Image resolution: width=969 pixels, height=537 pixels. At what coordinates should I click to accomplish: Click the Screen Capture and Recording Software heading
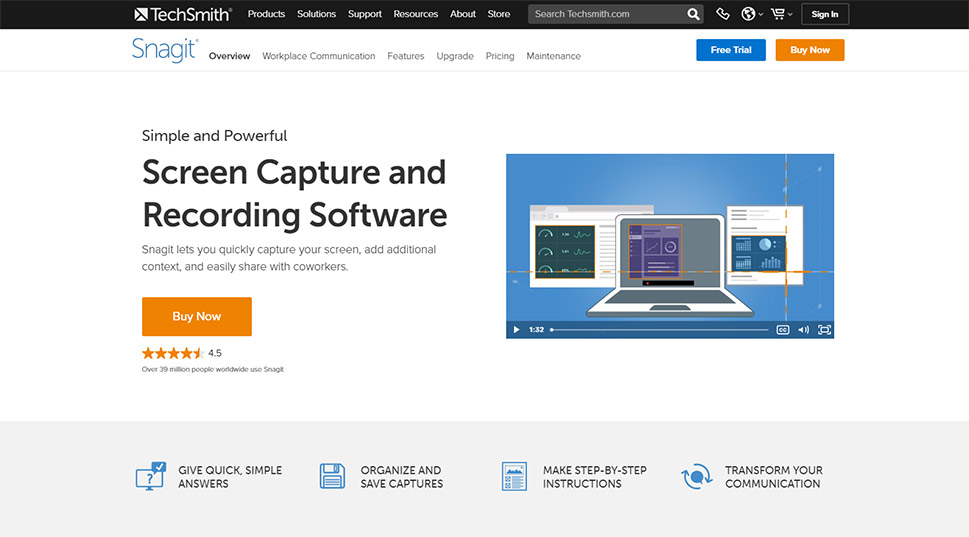[295, 193]
